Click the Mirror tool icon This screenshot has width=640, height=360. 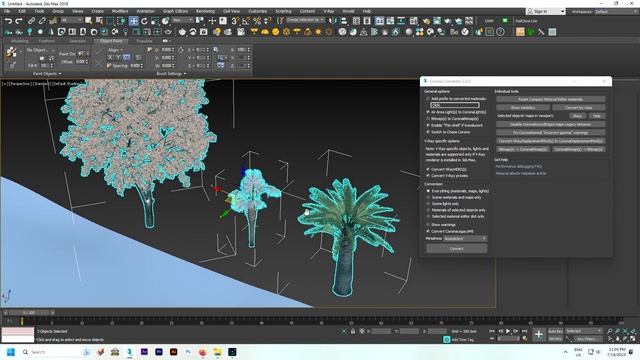(333, 20)
